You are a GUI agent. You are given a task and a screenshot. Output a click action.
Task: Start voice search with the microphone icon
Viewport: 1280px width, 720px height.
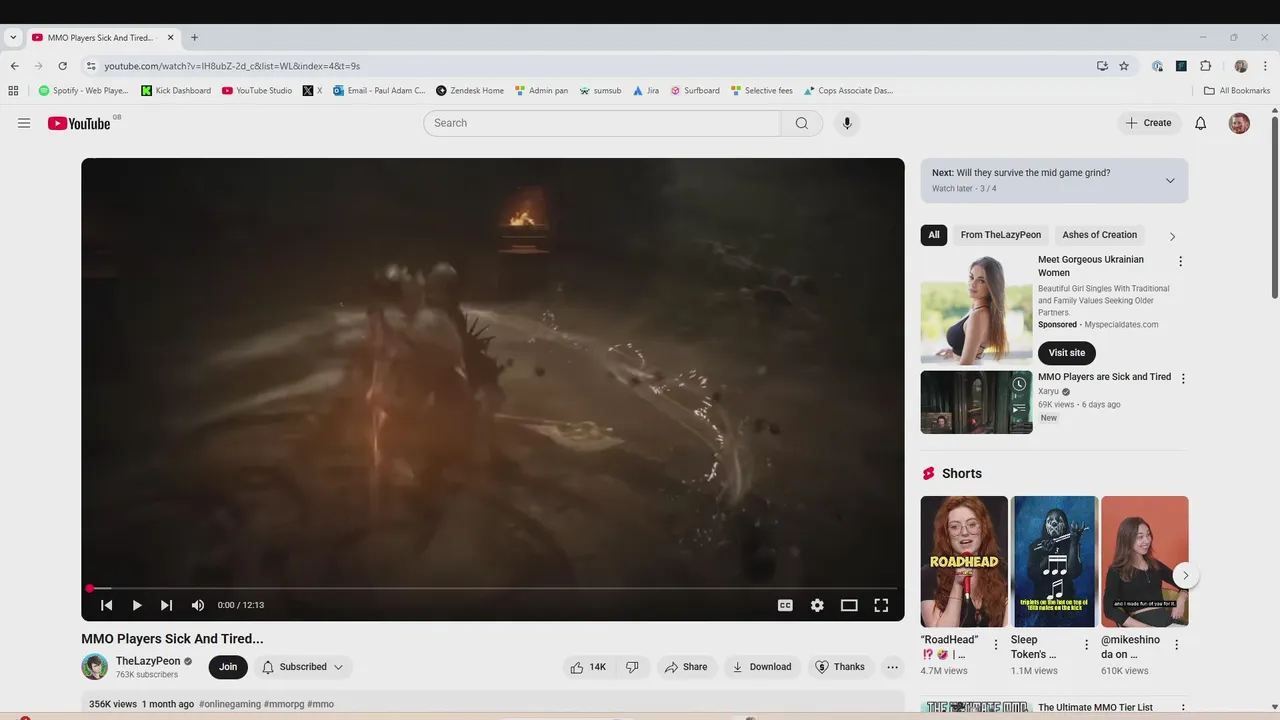click(x=847, y=123)
